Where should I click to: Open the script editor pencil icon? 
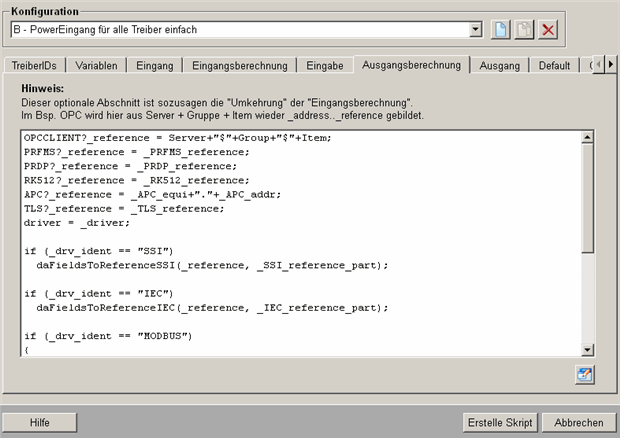click(585, 374)
